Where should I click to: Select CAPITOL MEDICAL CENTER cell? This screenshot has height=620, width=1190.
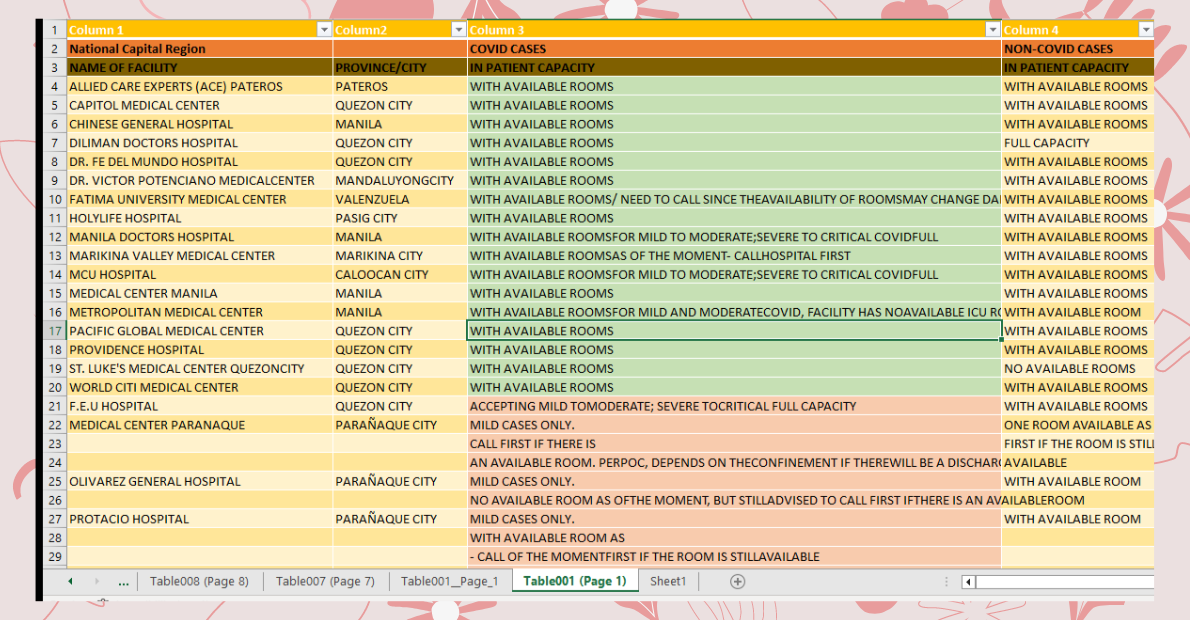click(x=200, y=105)
